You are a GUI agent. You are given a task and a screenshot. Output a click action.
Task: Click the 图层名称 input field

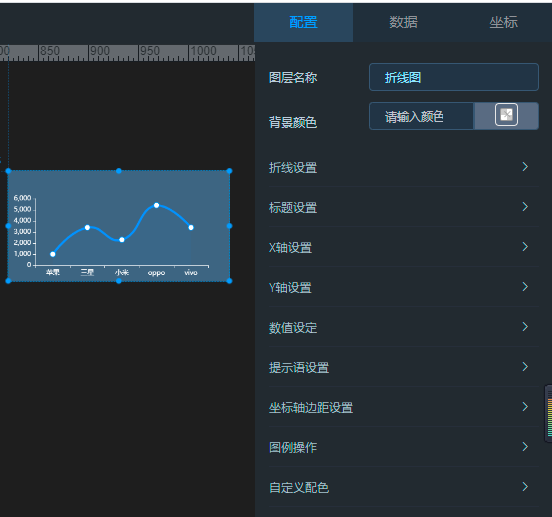point(454,77)
